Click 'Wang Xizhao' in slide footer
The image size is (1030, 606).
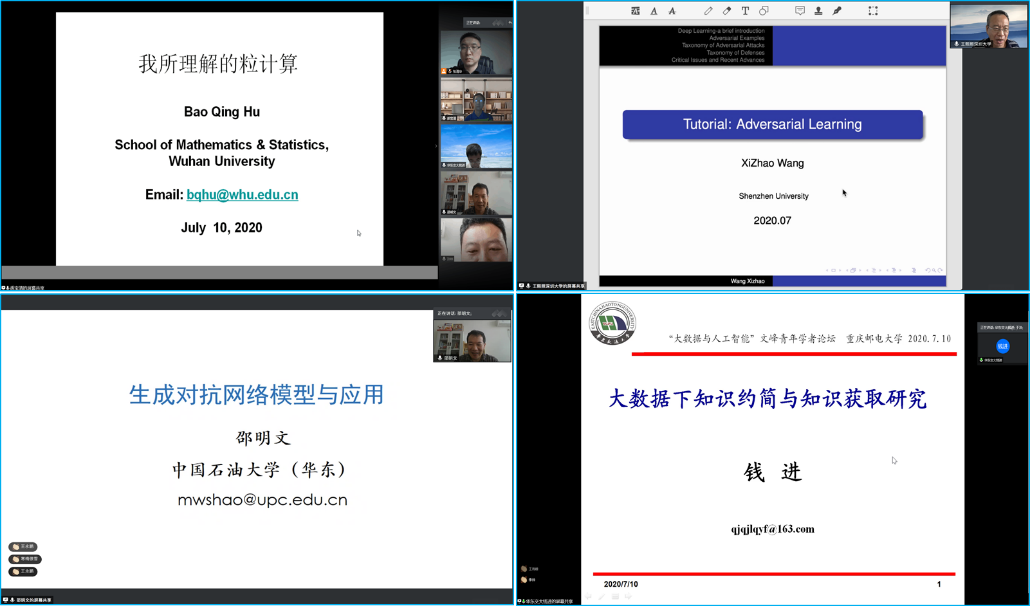point(748,281)
